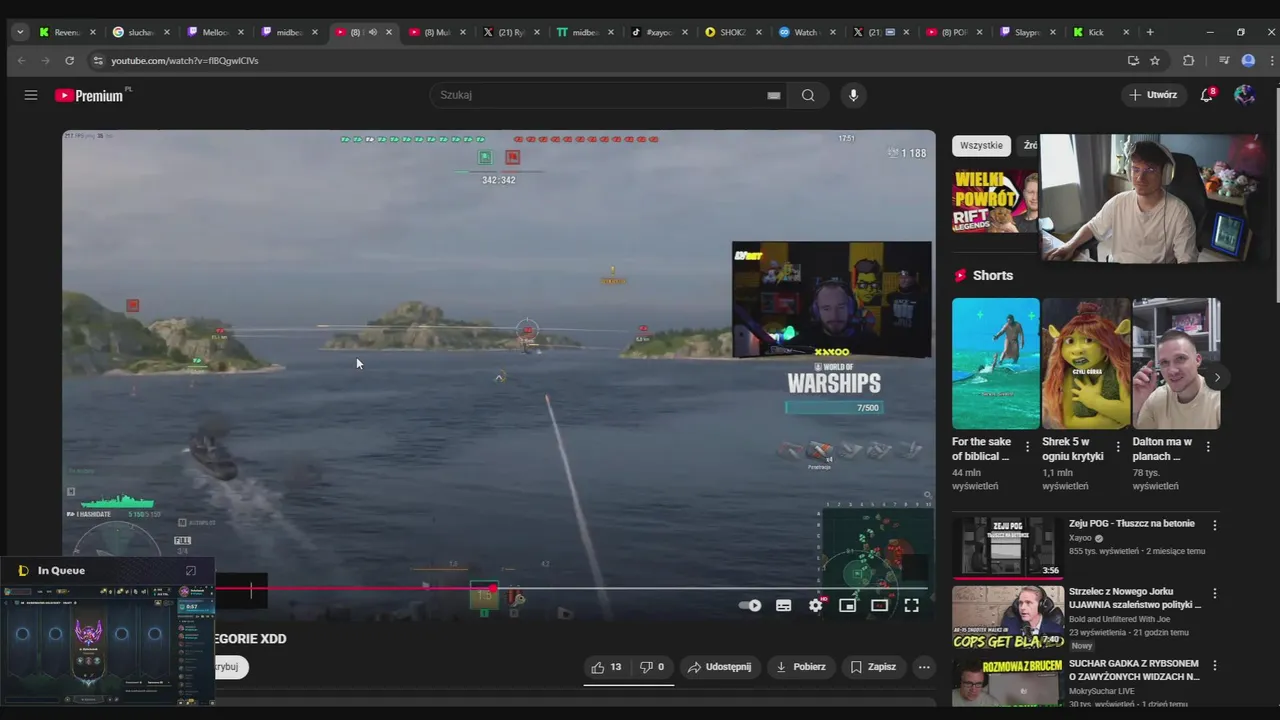Image resolution: width=1280 pixels, height=720 pixels.
Task: Bookmark this page with star icon
Action: tap(1155, 61)
